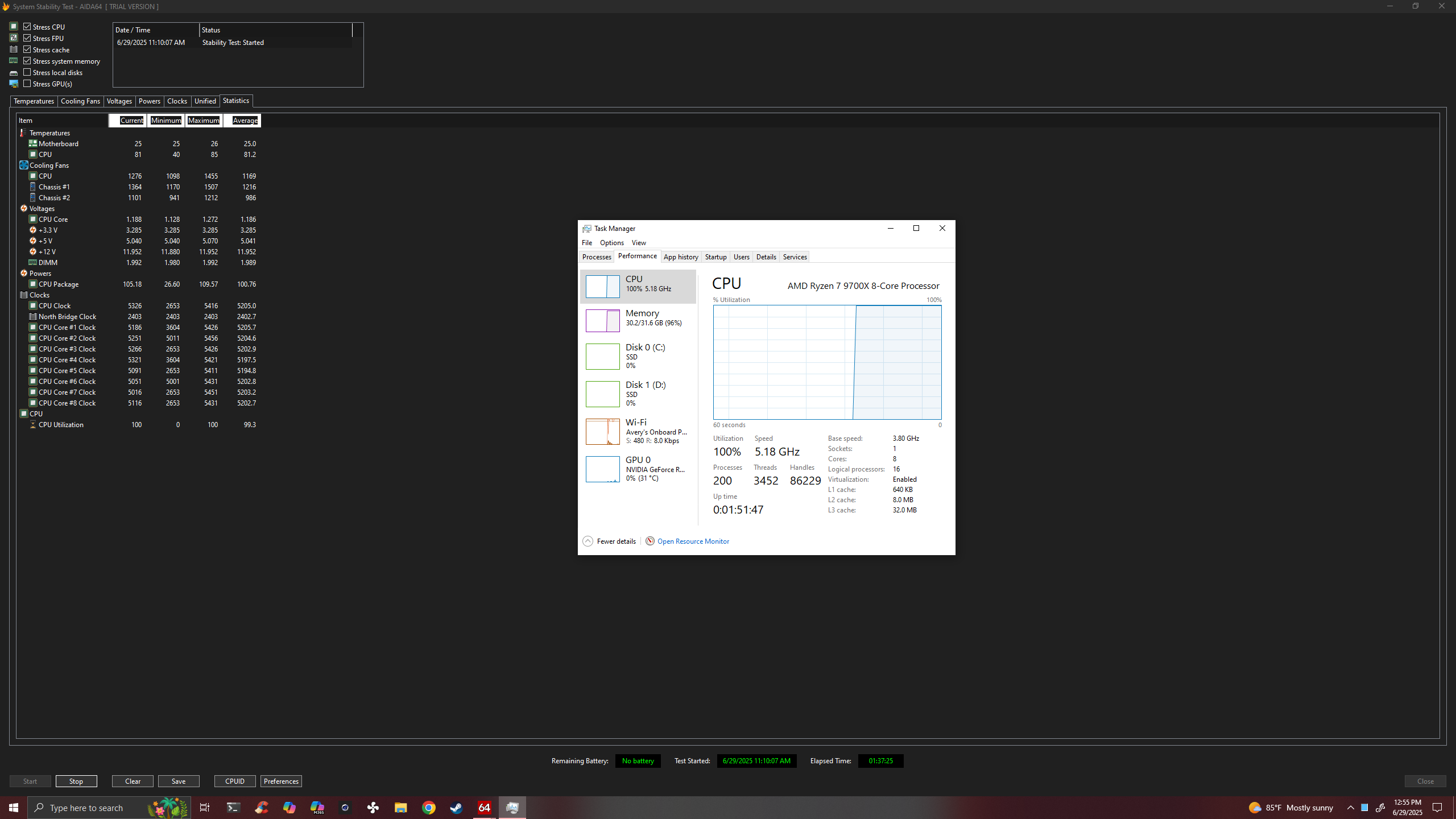Click the +3.3 V voltage row icon

click(x=33, y=230)
